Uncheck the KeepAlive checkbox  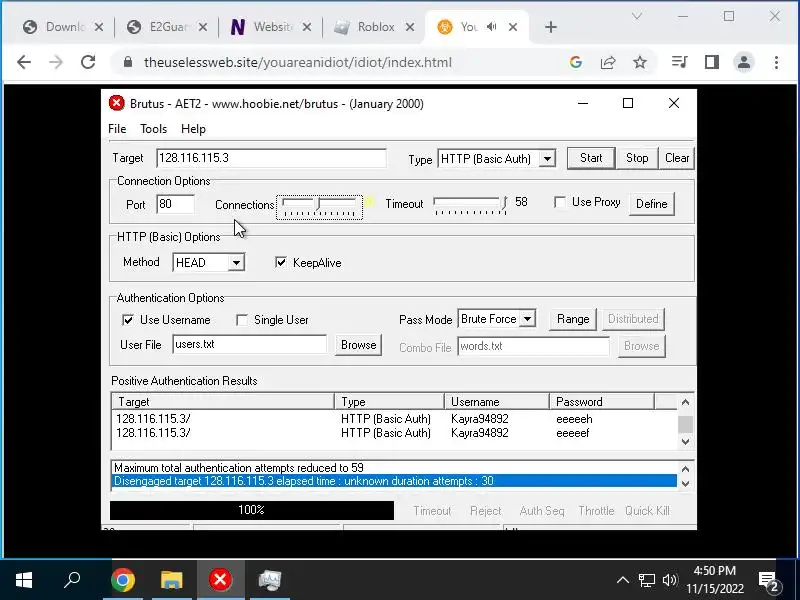point(281,262)
